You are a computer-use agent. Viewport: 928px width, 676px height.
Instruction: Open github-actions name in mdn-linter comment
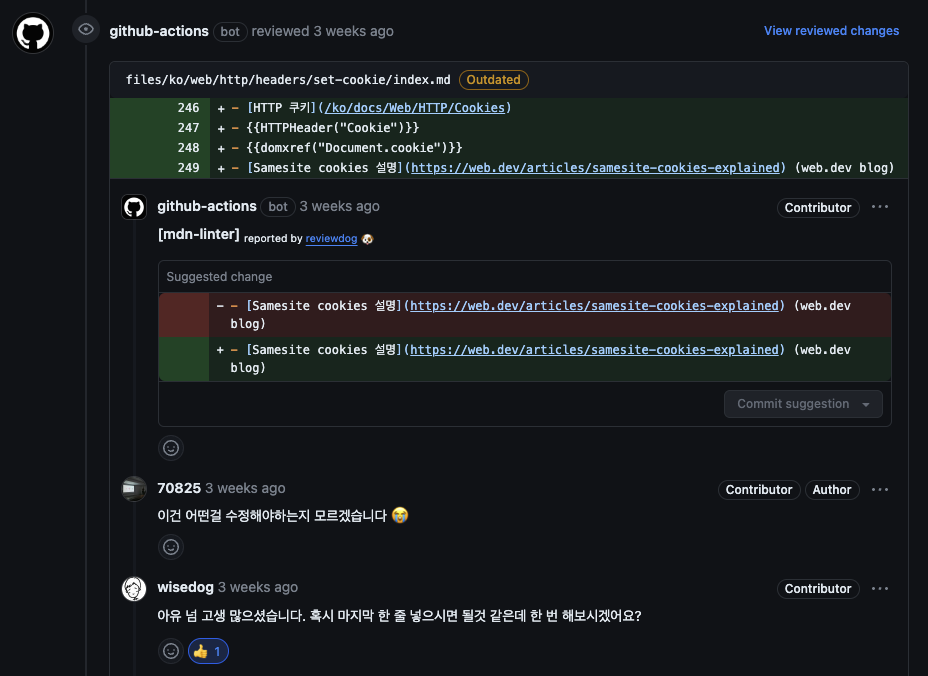tap(207, 206)
